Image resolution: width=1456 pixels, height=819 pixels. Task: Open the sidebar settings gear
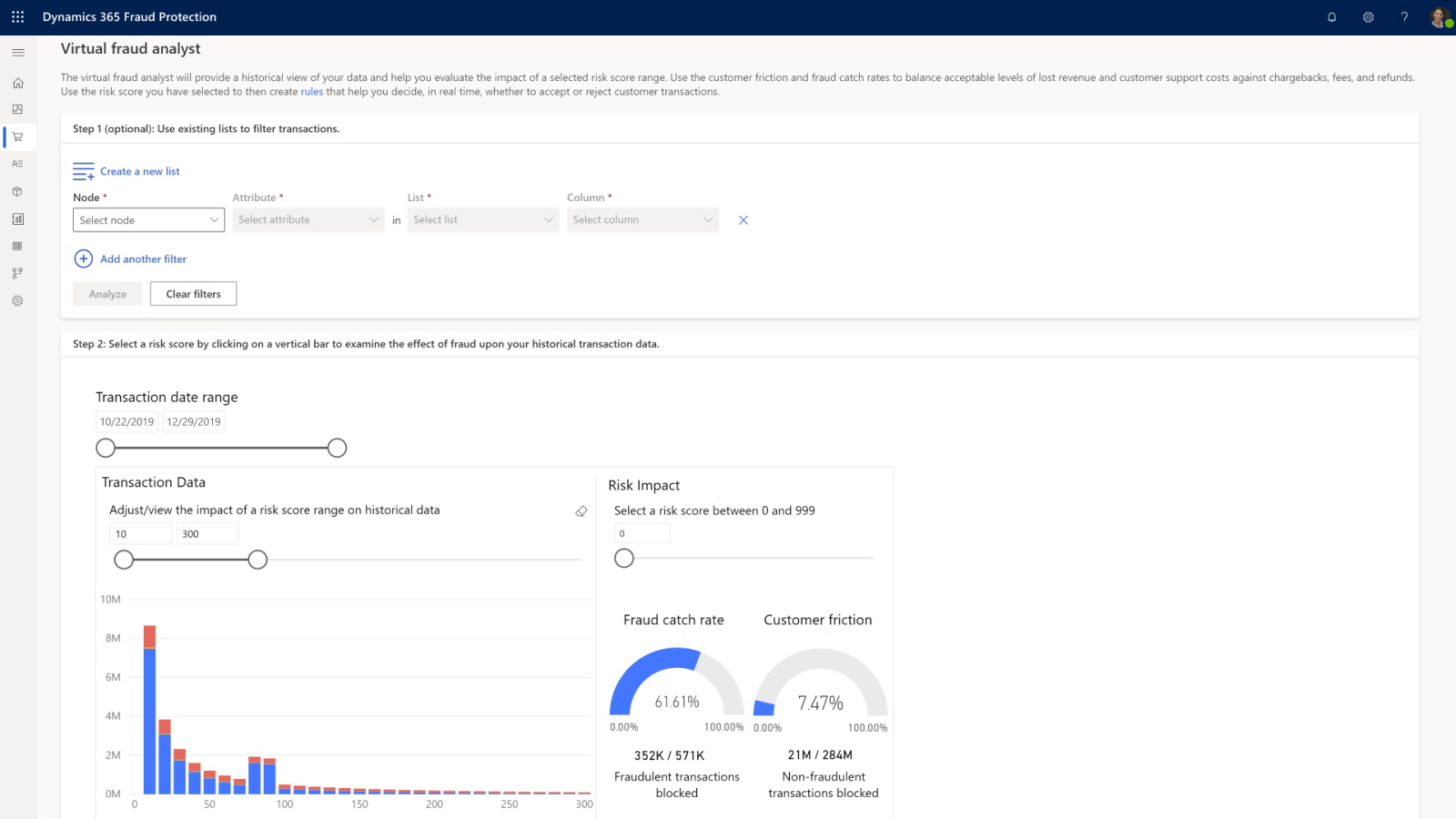pyautogui.click(x=18, y=300)
